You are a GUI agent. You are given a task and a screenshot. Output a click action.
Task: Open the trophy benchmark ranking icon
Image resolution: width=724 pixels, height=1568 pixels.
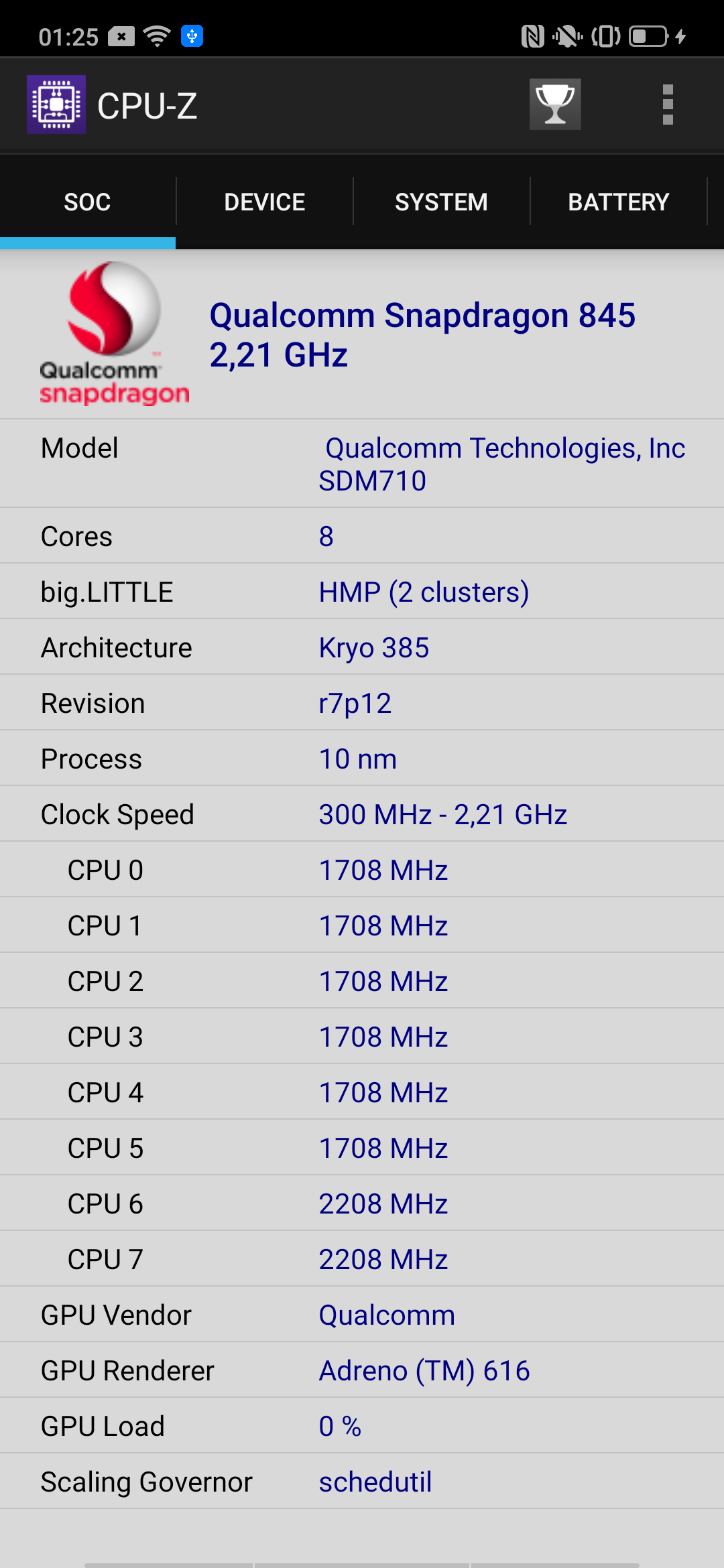[x=555, y=105]
